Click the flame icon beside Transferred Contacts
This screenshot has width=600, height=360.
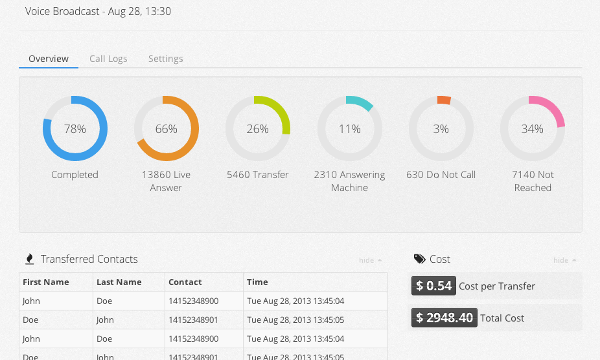coord(29,259)
